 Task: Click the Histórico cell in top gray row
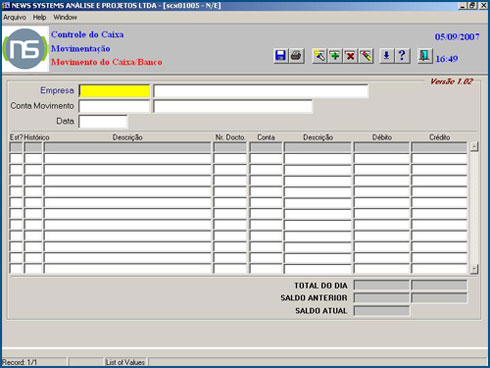coord(33,147)
